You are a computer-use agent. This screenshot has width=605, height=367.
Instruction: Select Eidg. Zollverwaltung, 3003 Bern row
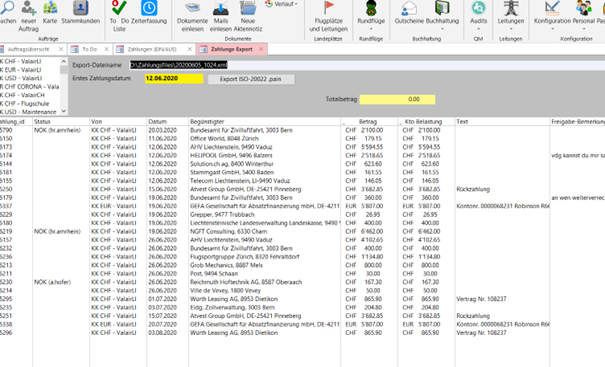click(302, 308)
